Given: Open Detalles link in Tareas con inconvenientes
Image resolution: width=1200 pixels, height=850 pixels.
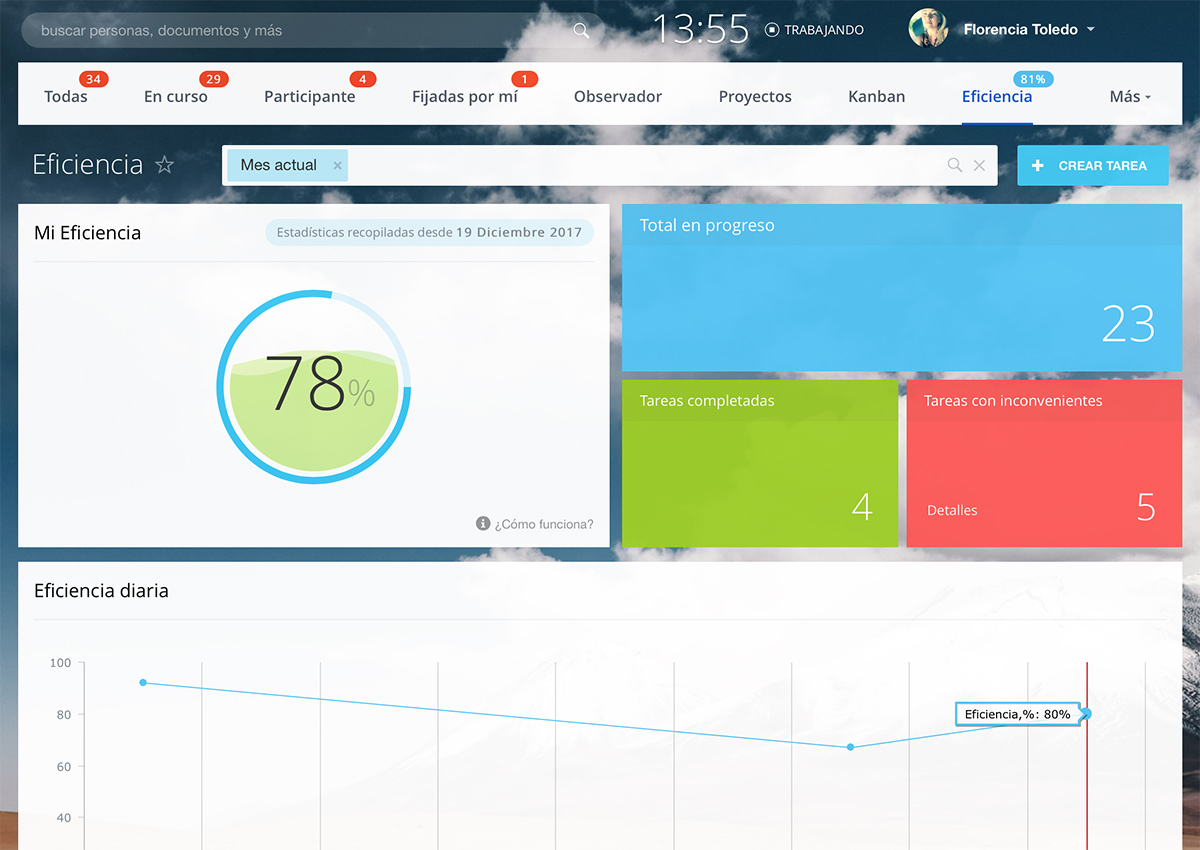Looking at the screenshot, I should click(952, 510).
